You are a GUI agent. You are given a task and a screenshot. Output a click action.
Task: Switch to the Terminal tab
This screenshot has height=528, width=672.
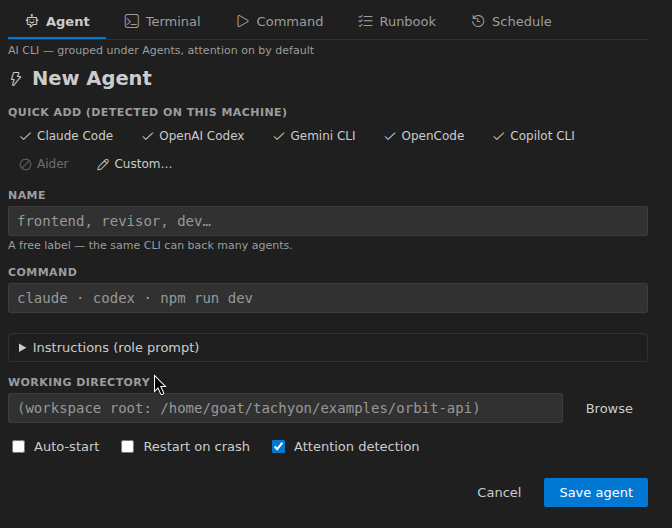162,21
